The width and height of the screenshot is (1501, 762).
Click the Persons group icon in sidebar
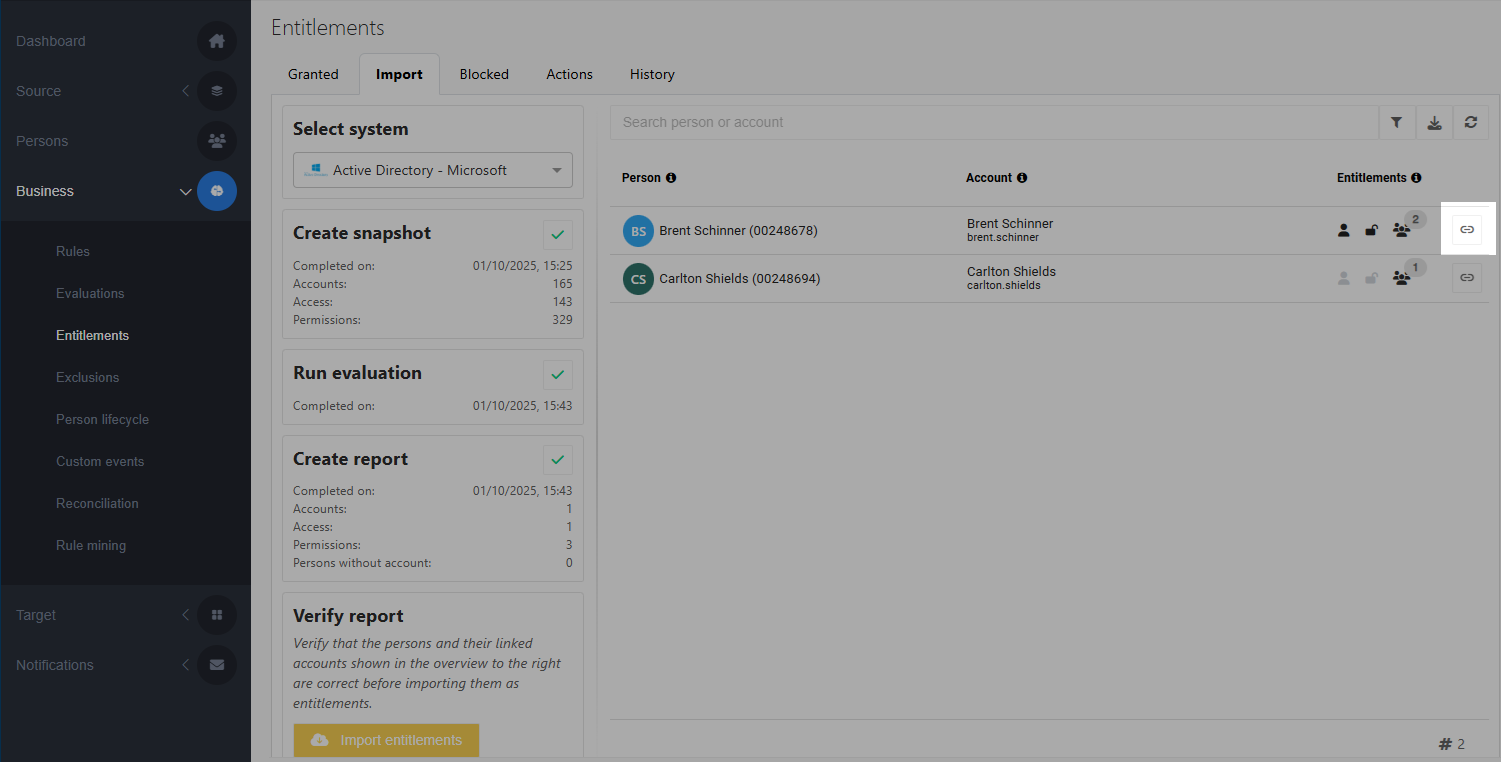coord(217,141)
